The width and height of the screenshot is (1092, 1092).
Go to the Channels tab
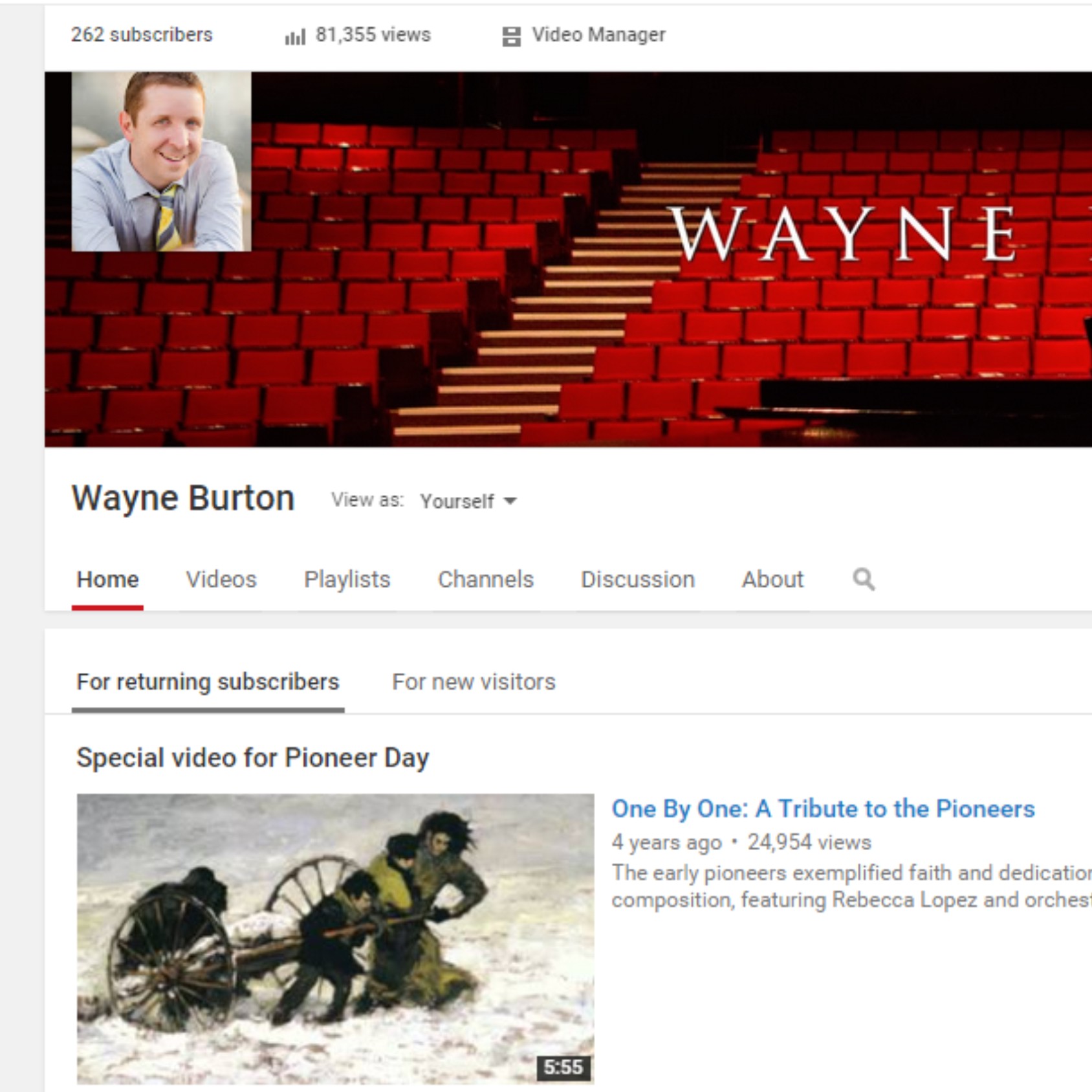(x=486, y=579)
